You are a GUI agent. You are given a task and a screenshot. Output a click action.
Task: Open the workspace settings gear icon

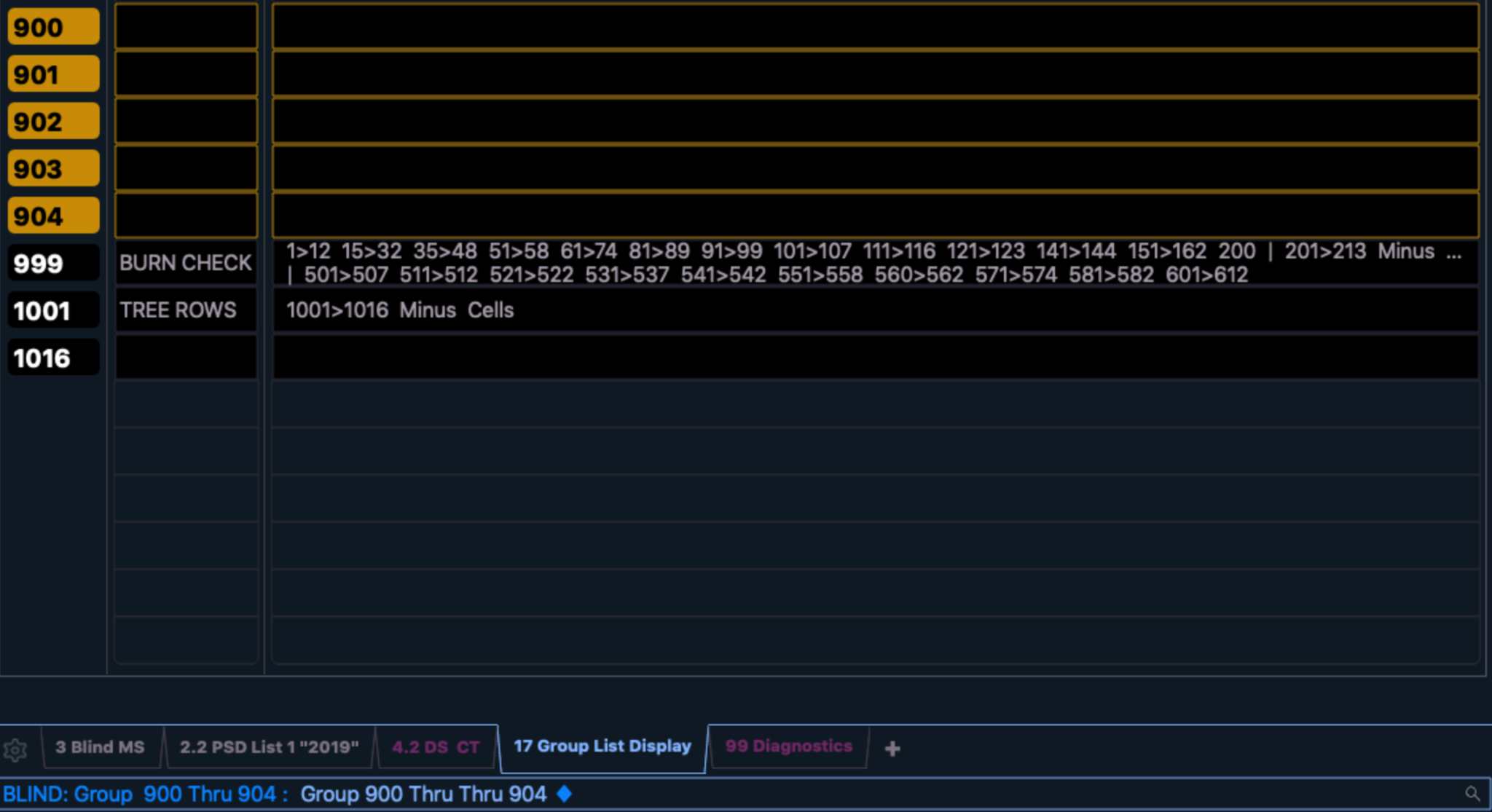15,749
